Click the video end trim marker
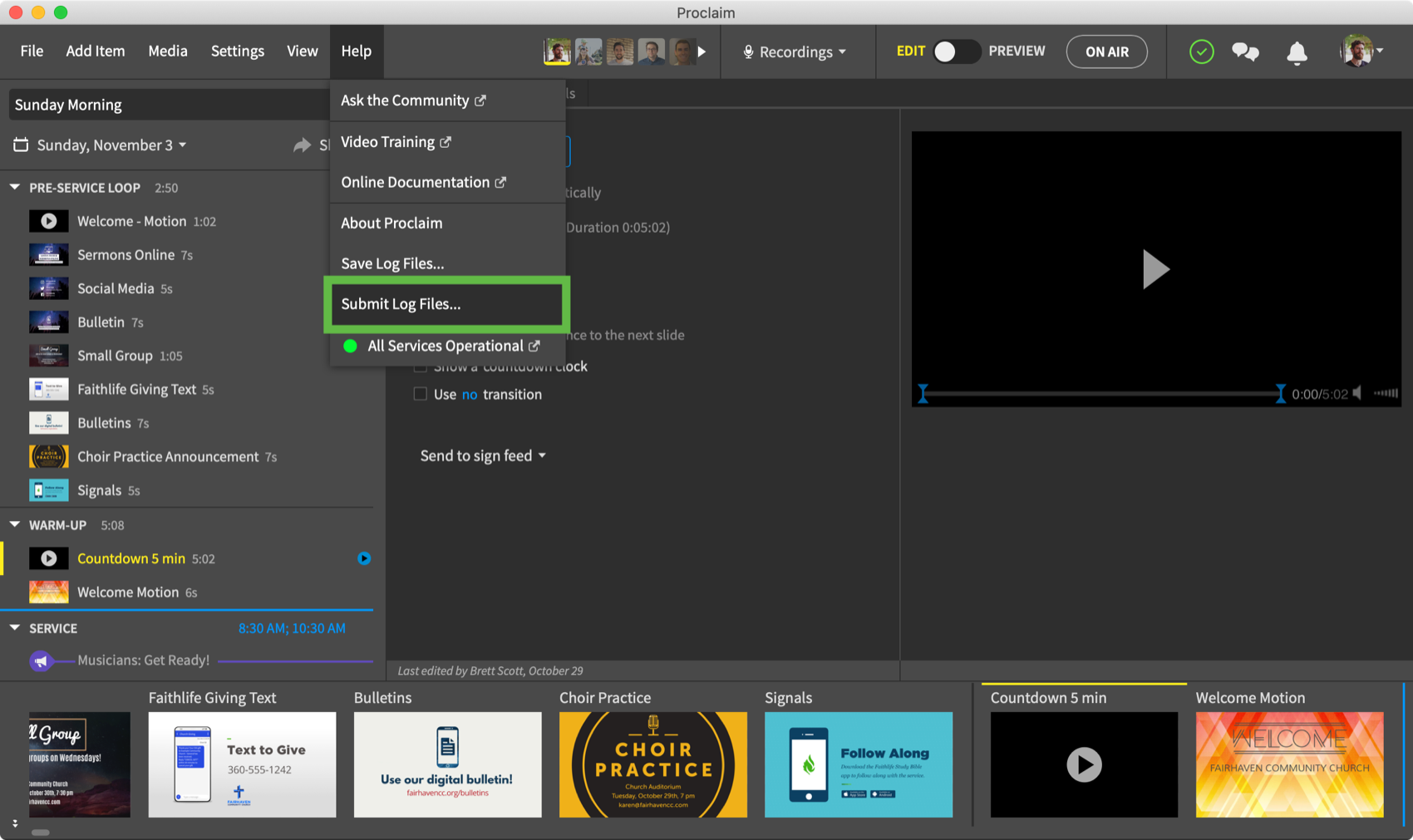The width and height of the screenshot is (1413, 840). [1280, 394]
